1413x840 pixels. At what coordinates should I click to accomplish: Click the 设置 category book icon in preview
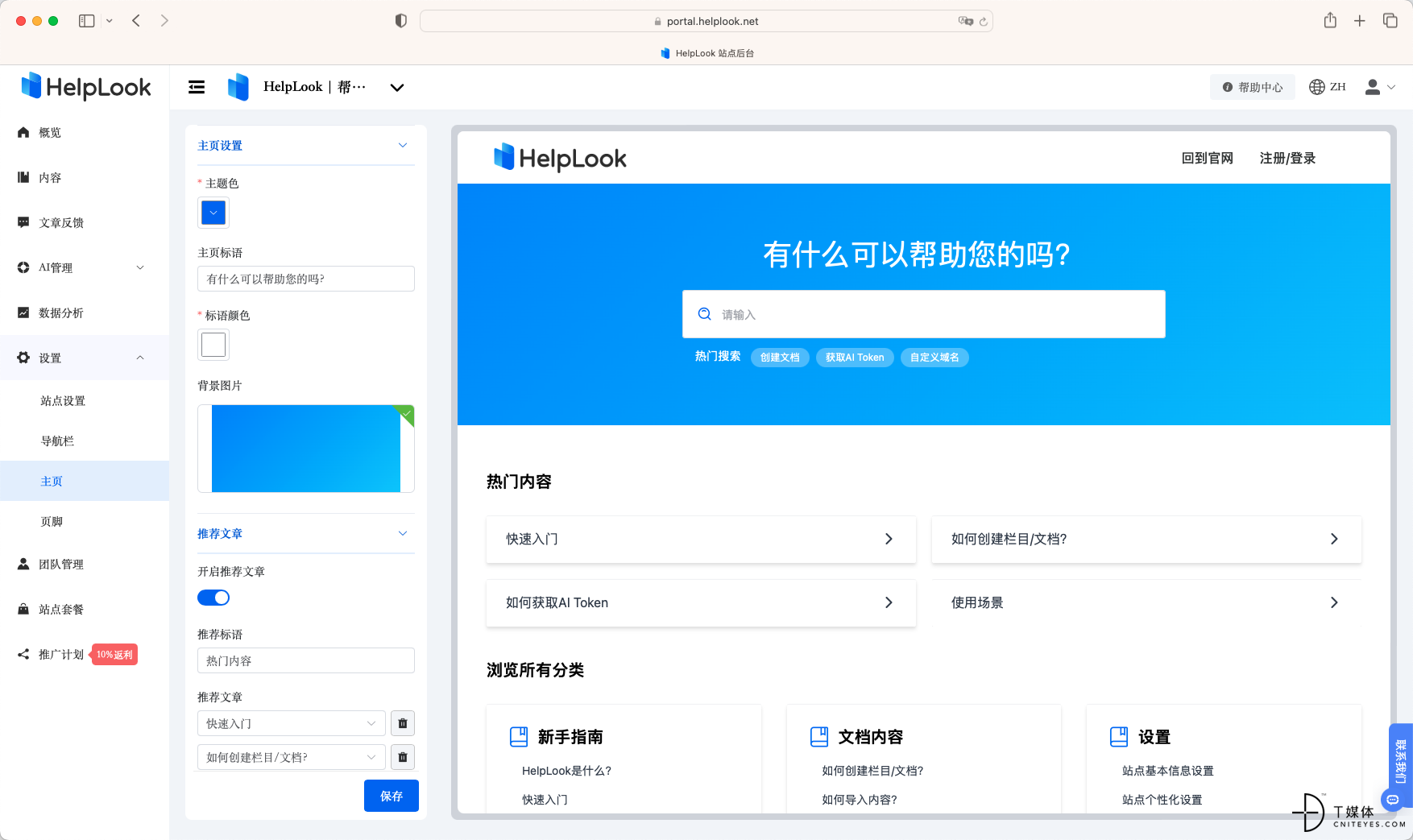tap(1119, 737)
